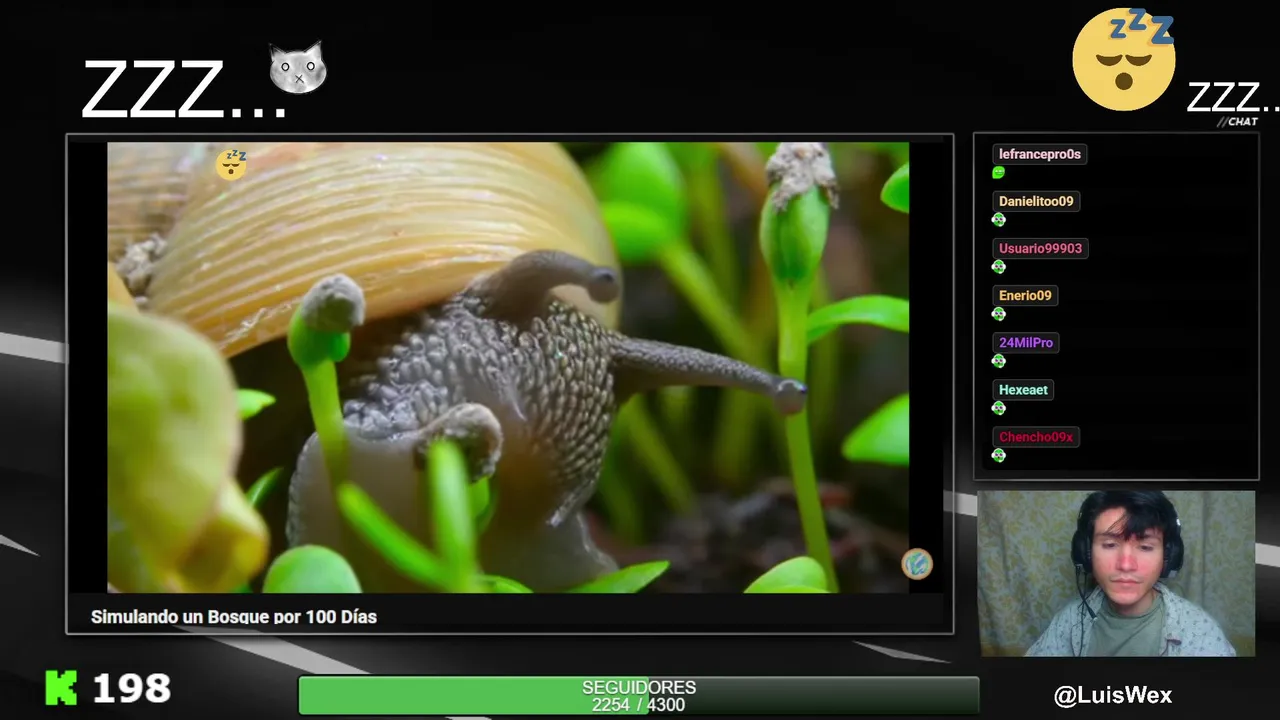
Task: Open chat user Danielitoo09
Action: (x=1036, y=201)
